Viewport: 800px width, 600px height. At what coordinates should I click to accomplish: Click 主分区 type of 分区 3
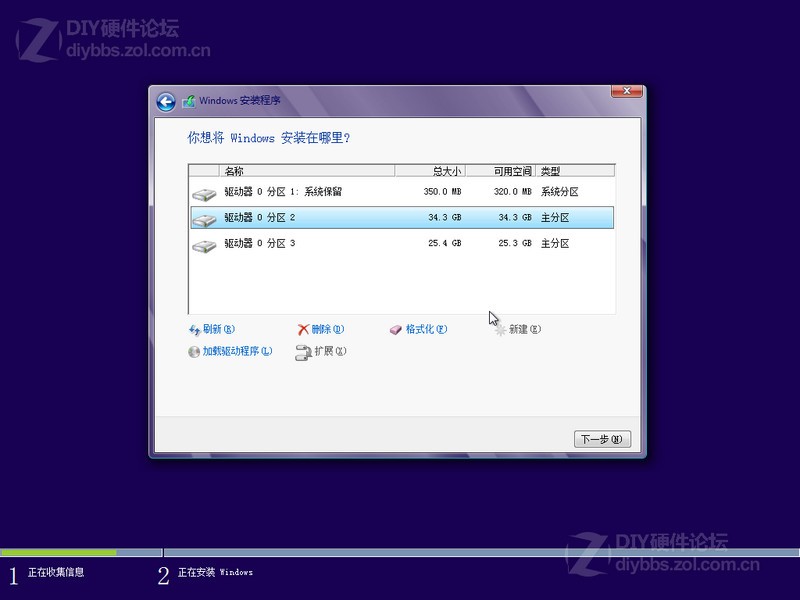(555, 243)
